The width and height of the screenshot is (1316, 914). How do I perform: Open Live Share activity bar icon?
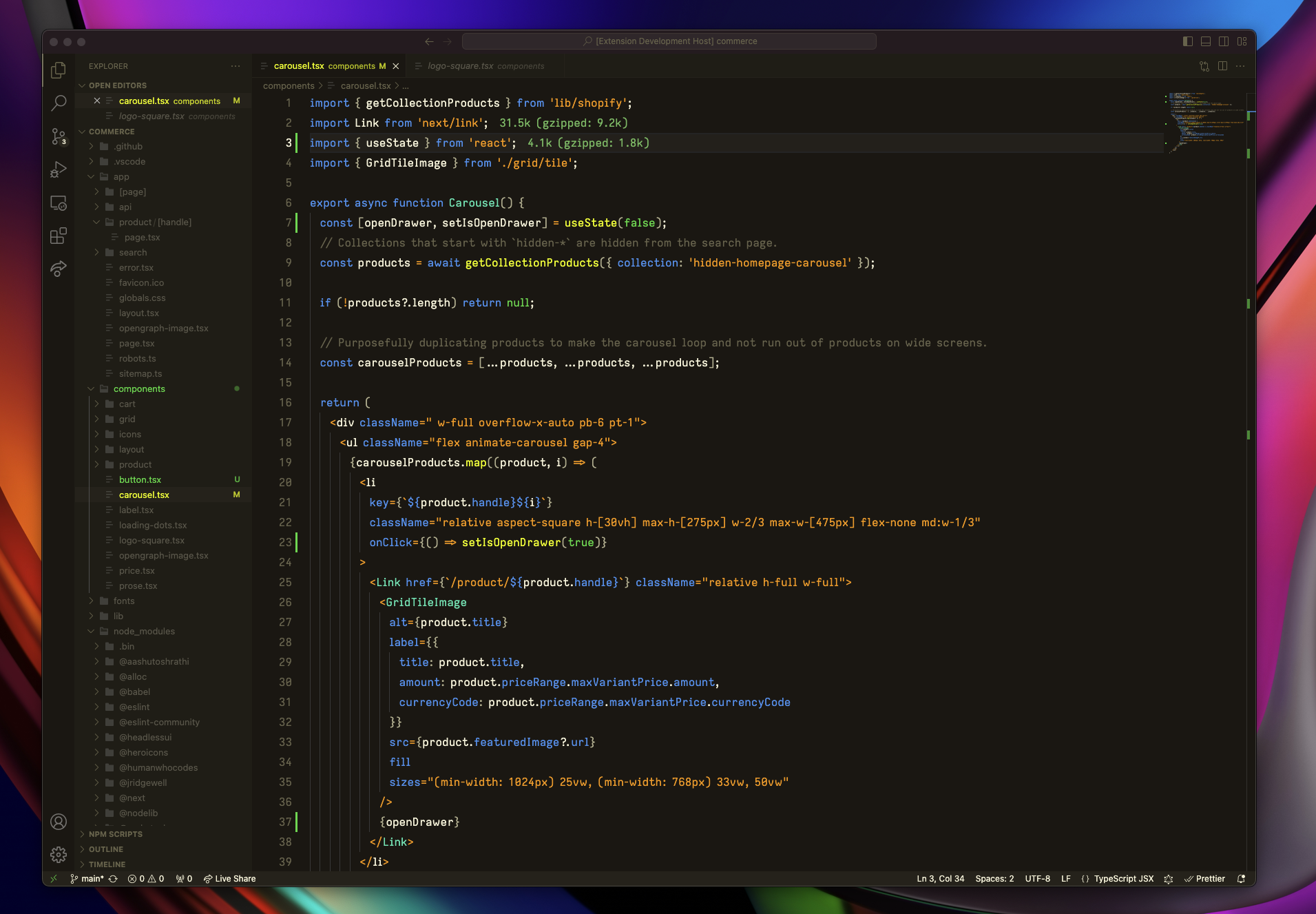click(x=59, y=269)
